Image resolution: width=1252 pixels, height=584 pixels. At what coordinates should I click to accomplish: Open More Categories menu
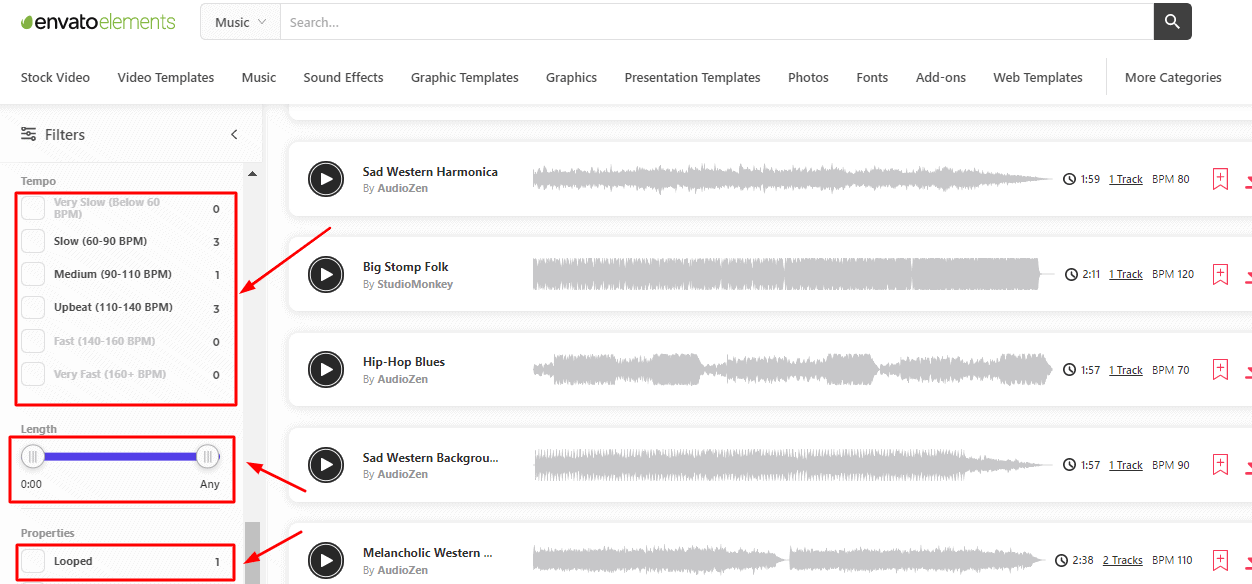pos(1172,77)
